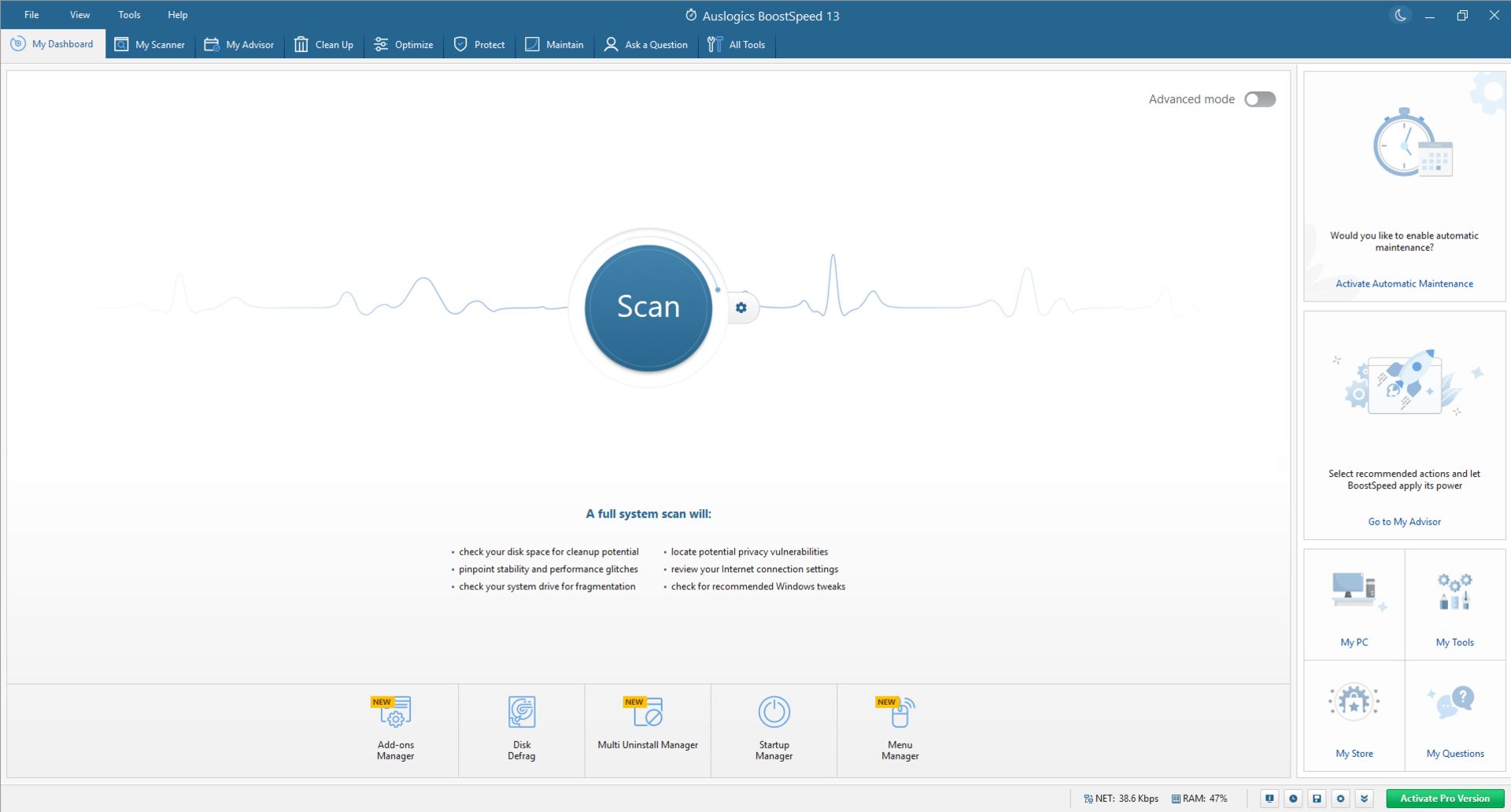Image resolution: width=1511 pixels, height=812 pixels.
Task: Click 'check your disk space for cleanup potential'
Action: point(549,552)
